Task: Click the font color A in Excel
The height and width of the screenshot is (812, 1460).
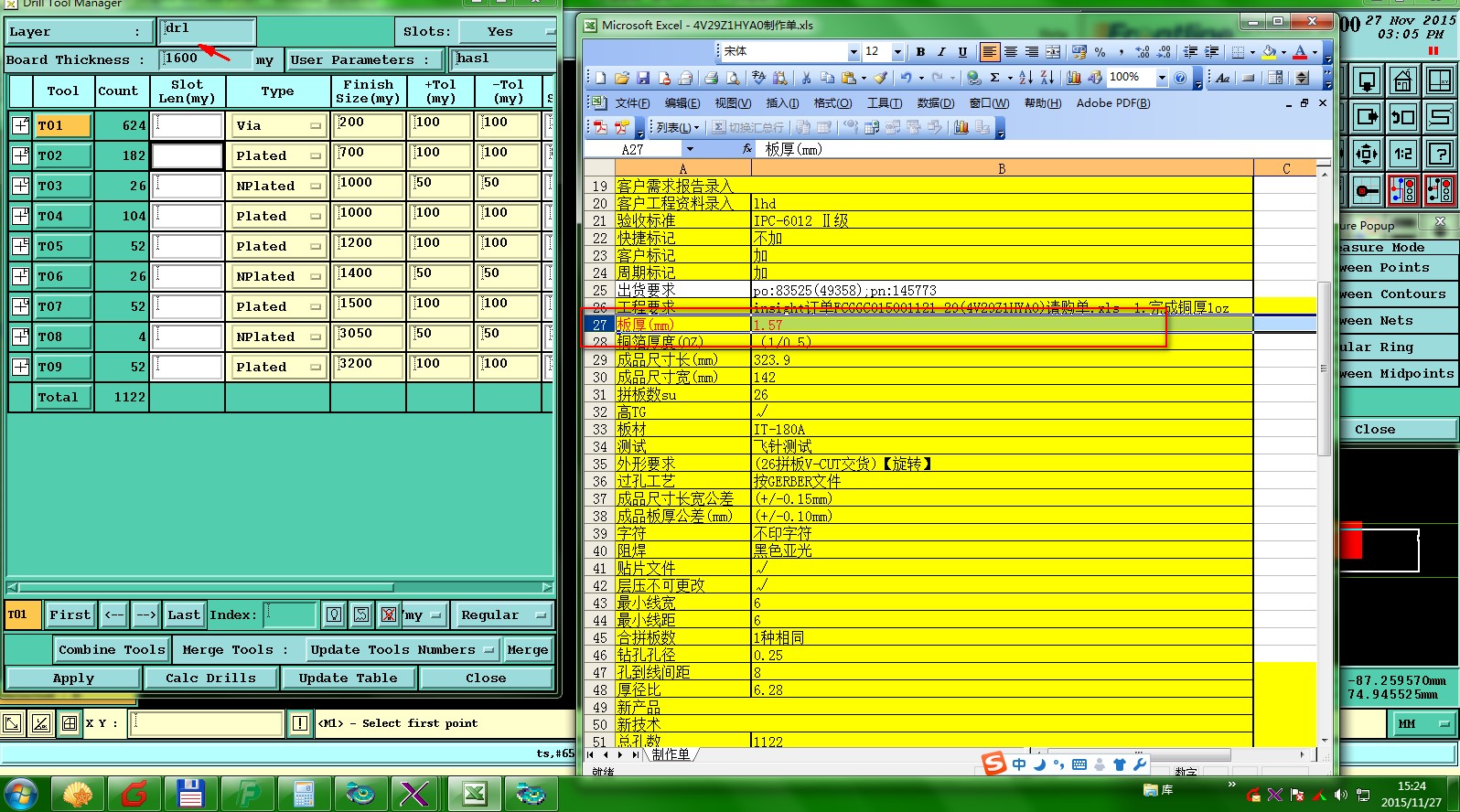Action: (1300, 52)
